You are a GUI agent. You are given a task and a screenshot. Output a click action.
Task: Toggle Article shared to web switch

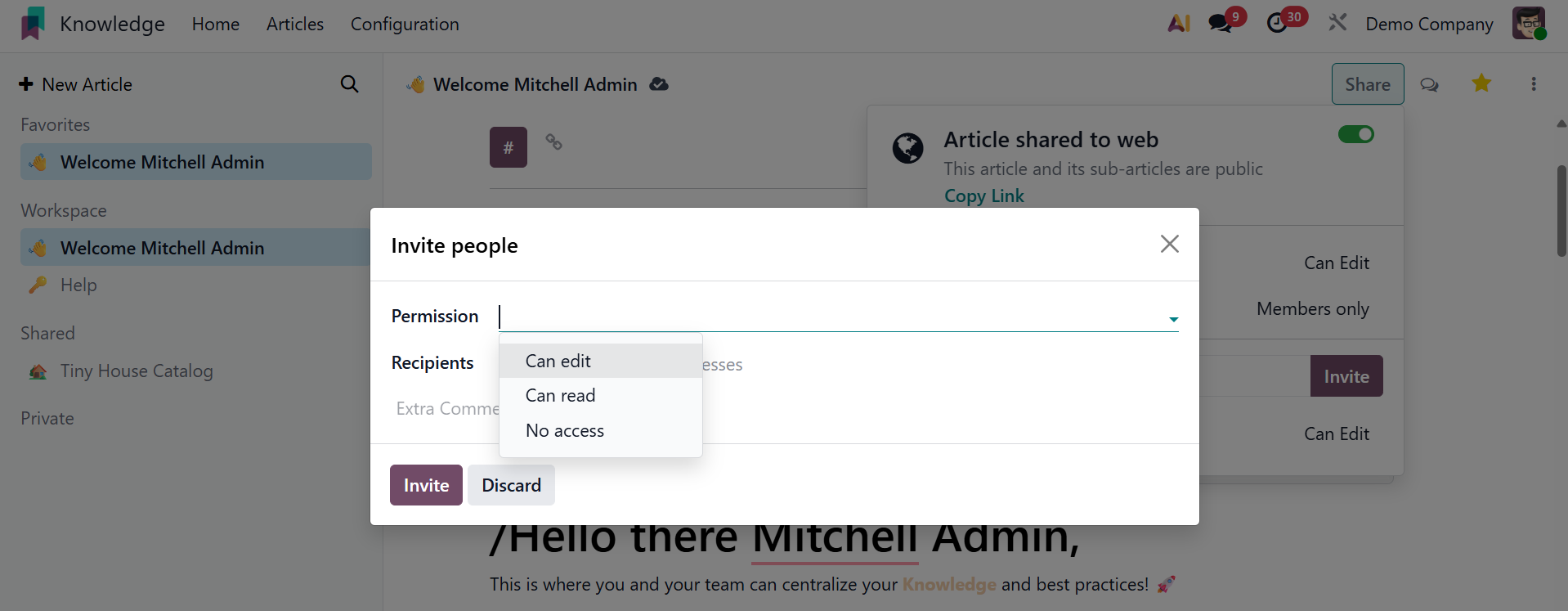(1355, 134)
